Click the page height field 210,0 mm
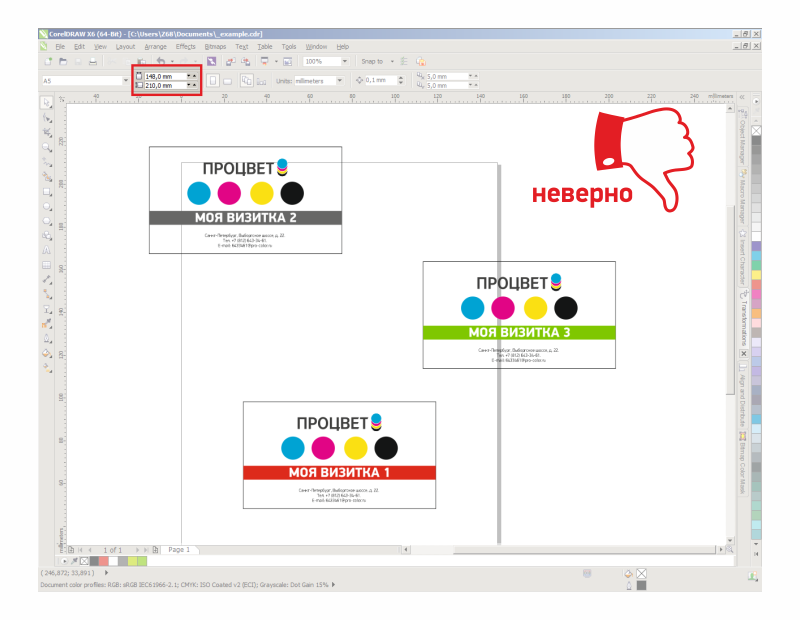This screenshot has width=800, height=620. point(165,85)
